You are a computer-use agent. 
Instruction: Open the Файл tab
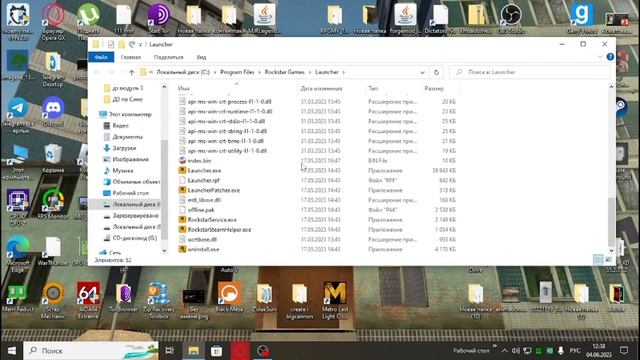click(101, 57)
